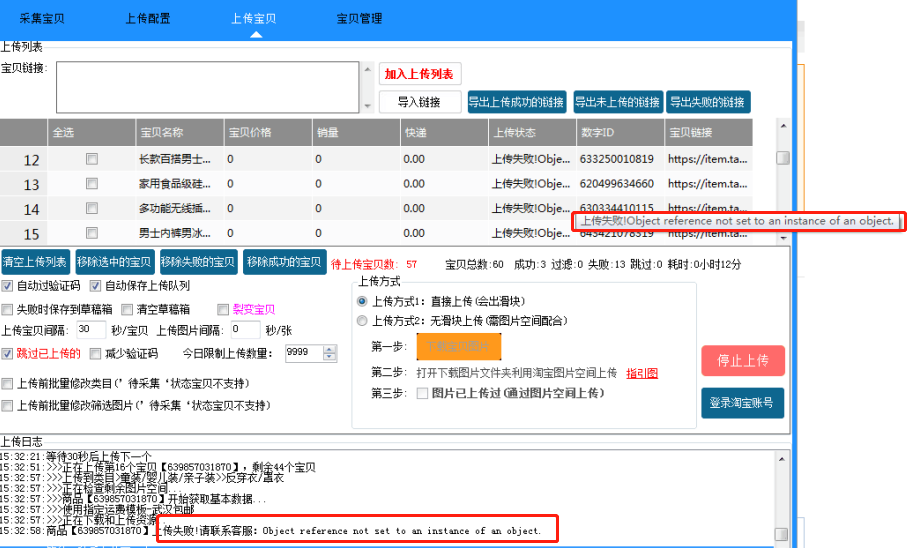This screenshot has height=548, width=919.
Task: Click the up arrow of the 上传日志 scrollbar
Action: click(x=782, y=459)
